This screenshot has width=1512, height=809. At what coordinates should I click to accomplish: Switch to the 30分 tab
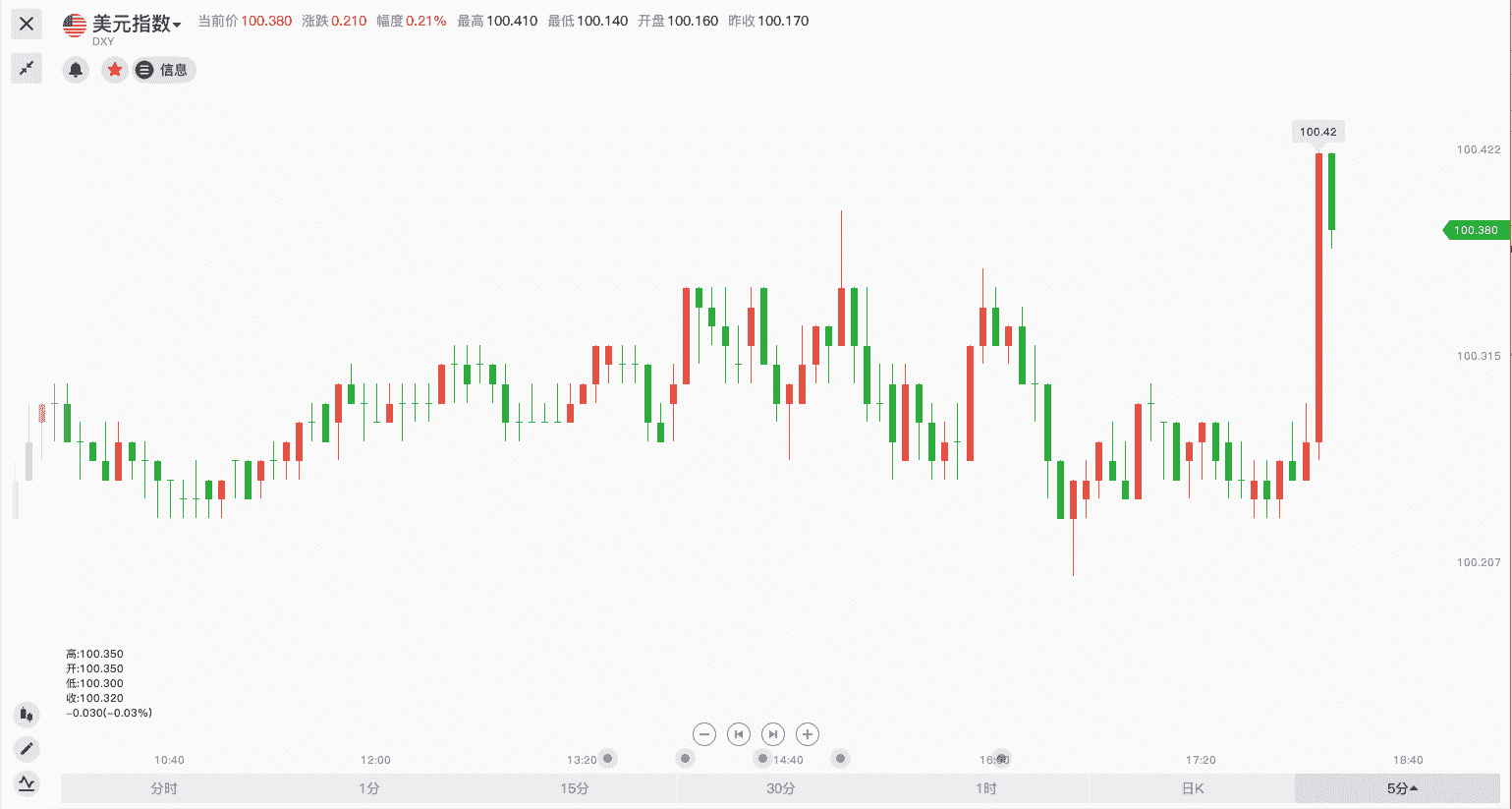(x=781, y=788)
